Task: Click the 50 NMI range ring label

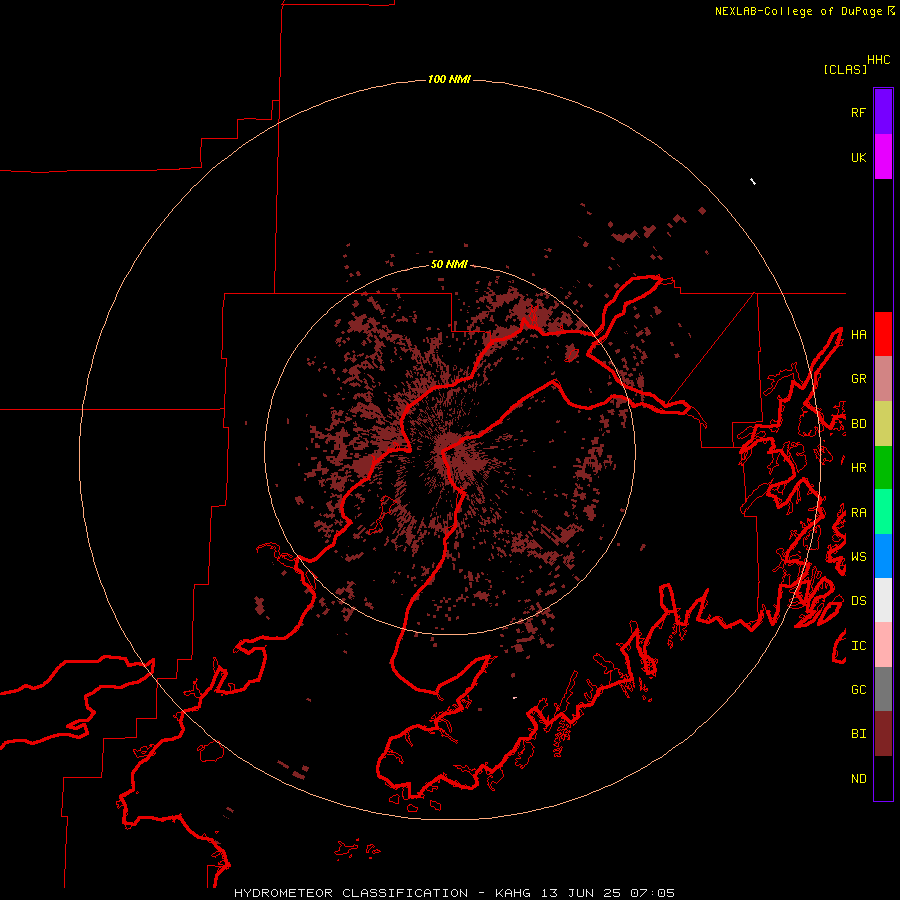Action: (449, 264)
